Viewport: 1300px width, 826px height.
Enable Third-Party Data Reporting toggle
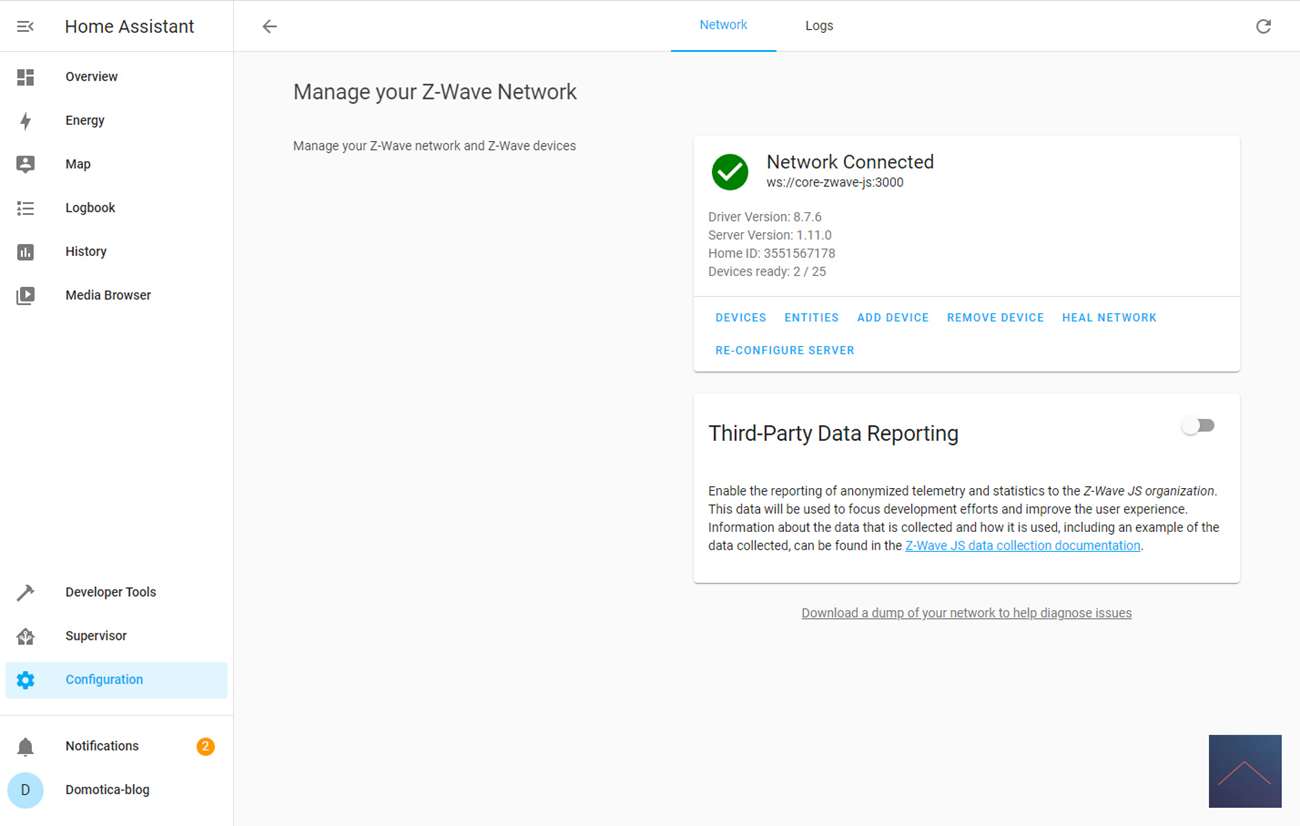coord(1197,426)
